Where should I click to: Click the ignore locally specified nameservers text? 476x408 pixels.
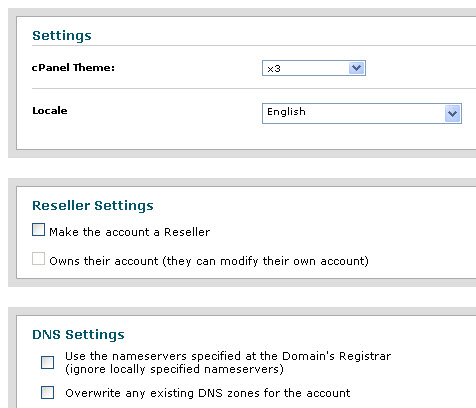174,369
